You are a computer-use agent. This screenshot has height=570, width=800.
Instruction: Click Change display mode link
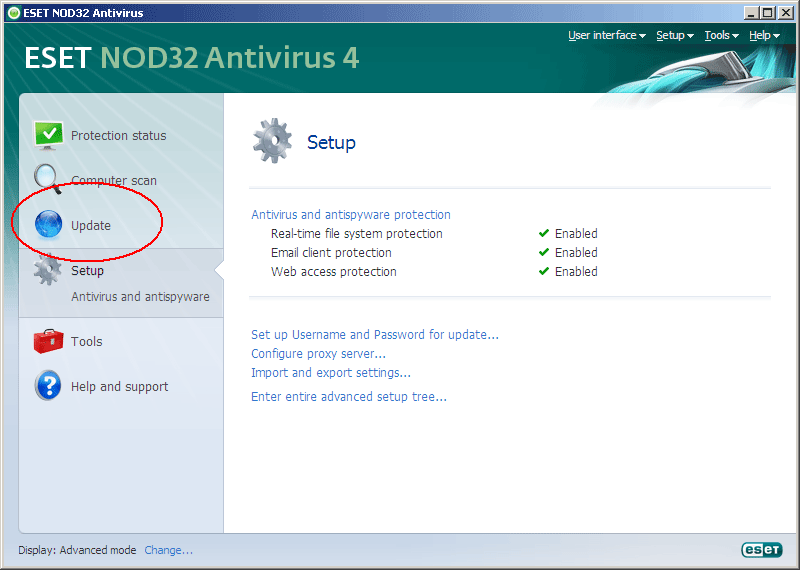[168, 550]
